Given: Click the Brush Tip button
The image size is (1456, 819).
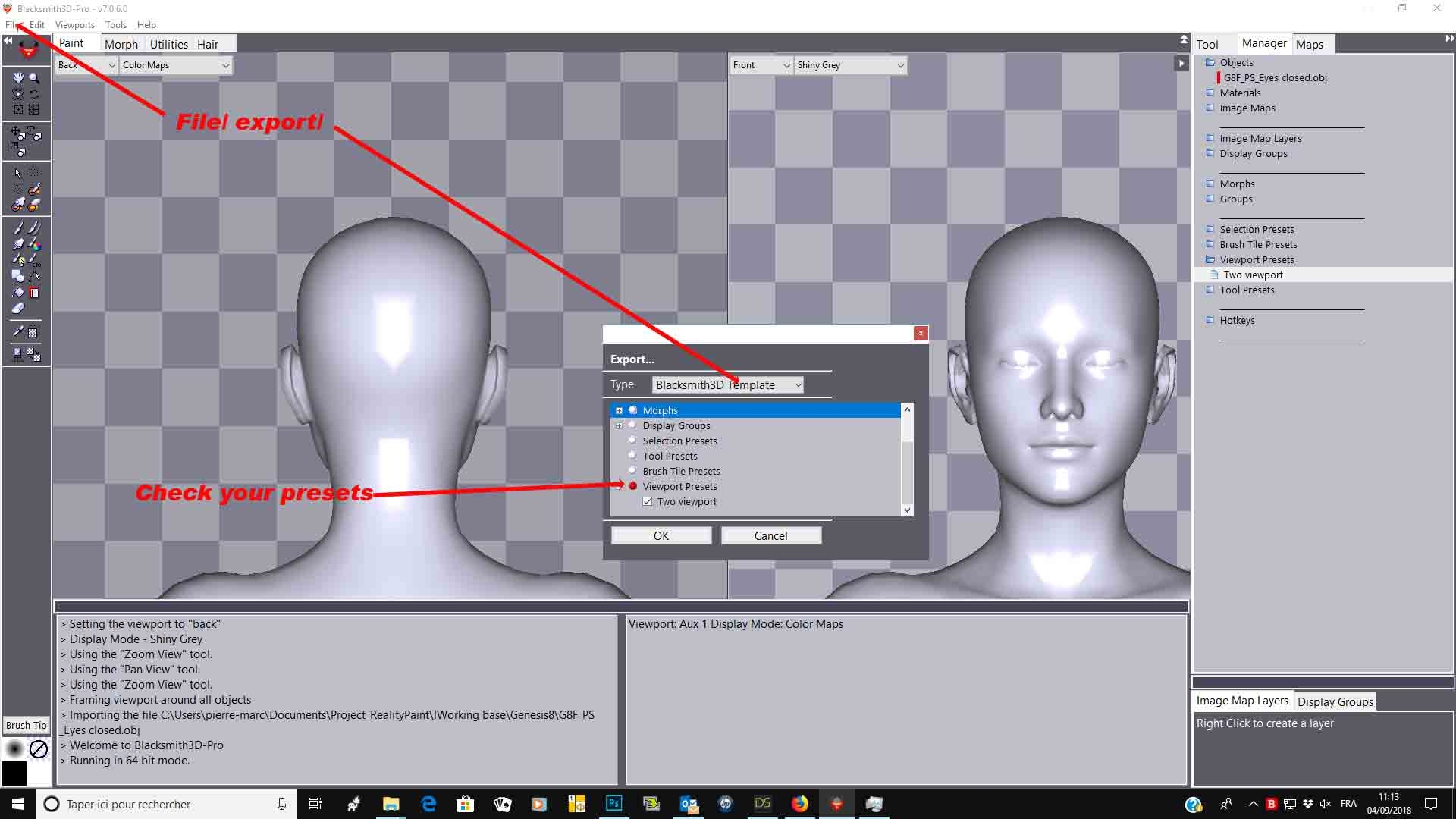Looking at the screenshot, I should tap(27, 725).
